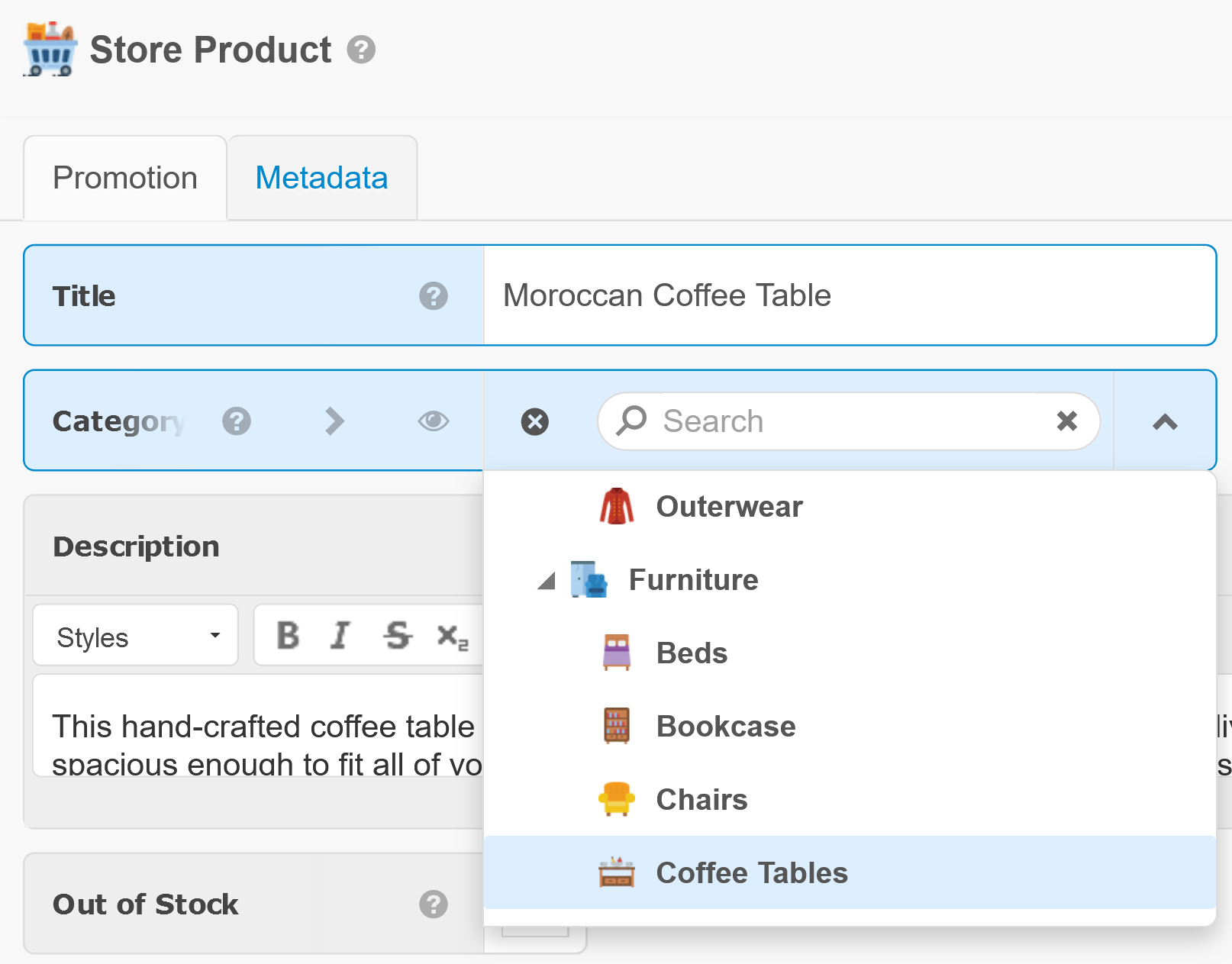
Task: Click the Title input field
Action: pyautogui.click(x=847, y=296)
